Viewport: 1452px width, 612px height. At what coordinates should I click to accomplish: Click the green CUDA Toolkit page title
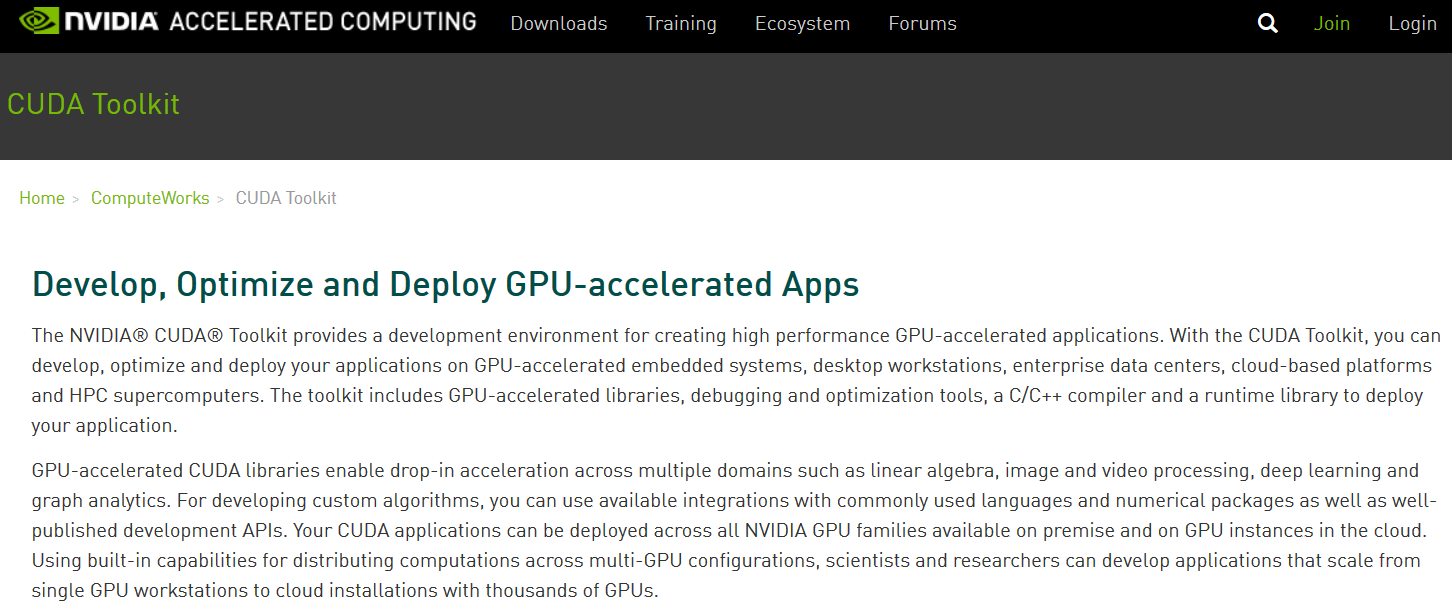[x=93, y=104]
